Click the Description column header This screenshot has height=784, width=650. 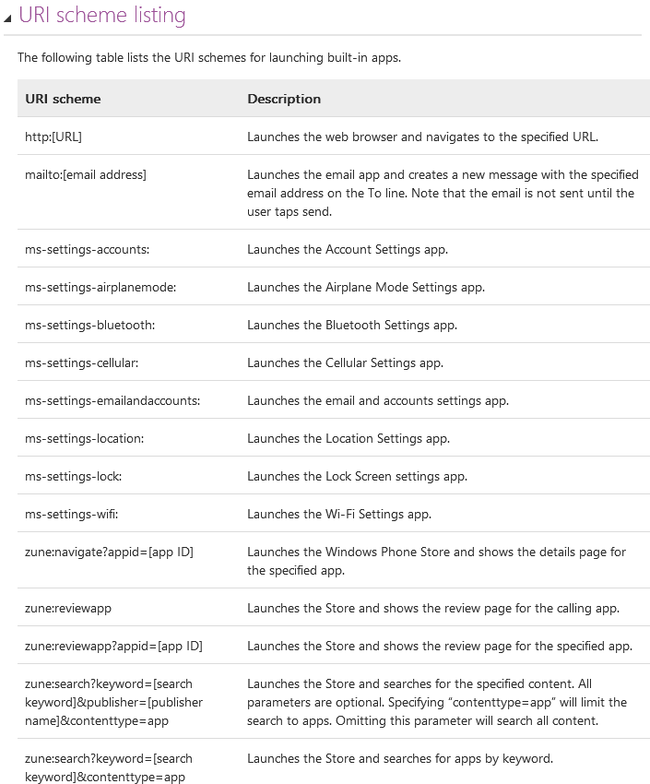[284, 99]
